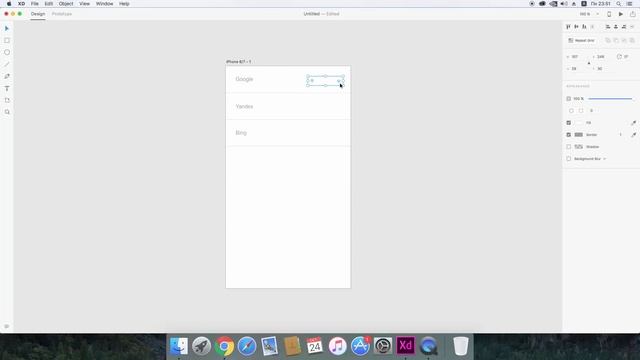Select artboard by its iPhone 6/7 title
The height and width of the screenshot is (360, 640).
(x=238, y=62)
